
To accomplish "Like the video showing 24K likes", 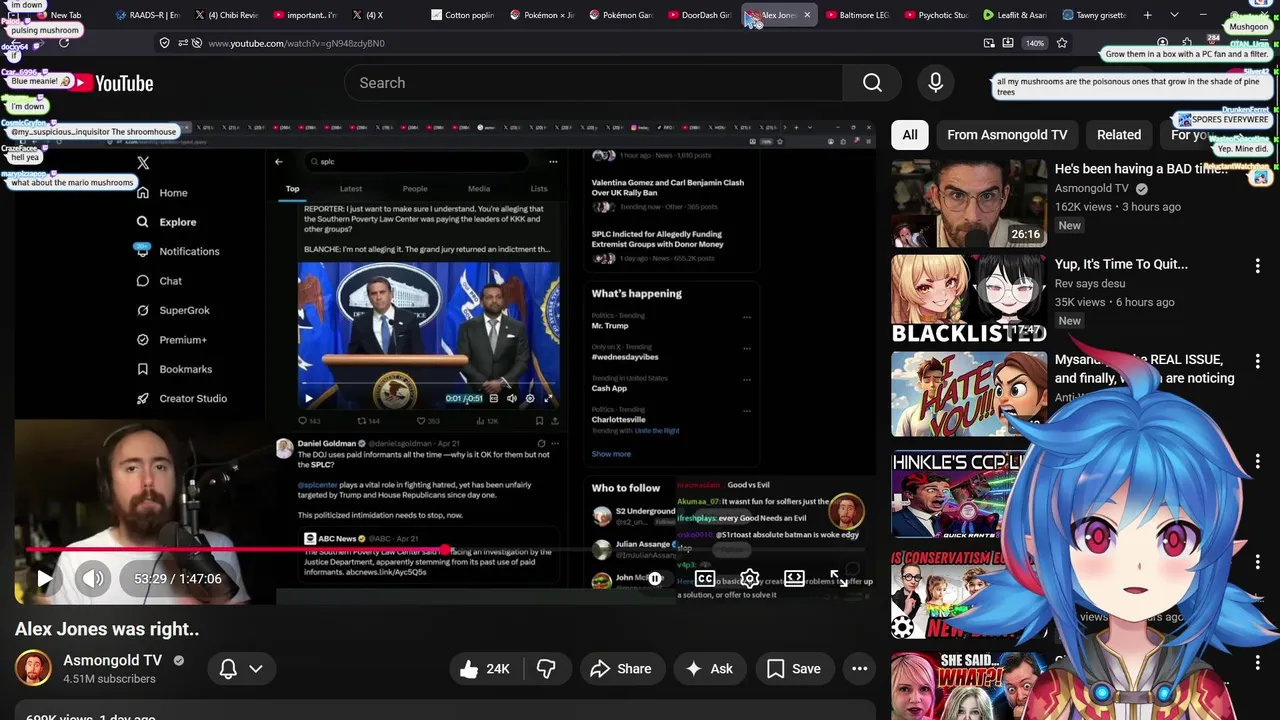I will pyautogui.click(x=484, y=669).
